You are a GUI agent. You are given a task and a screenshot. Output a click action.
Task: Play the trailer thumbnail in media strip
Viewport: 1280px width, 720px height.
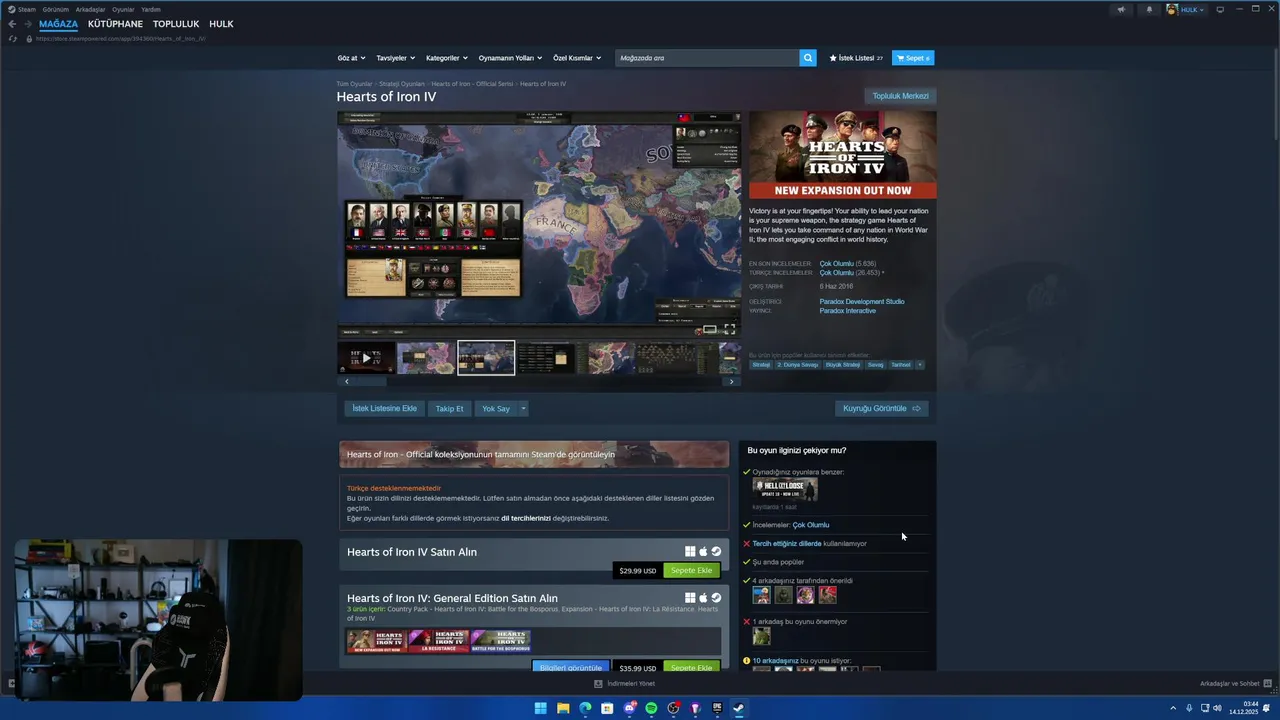click(x=366, y=358)
